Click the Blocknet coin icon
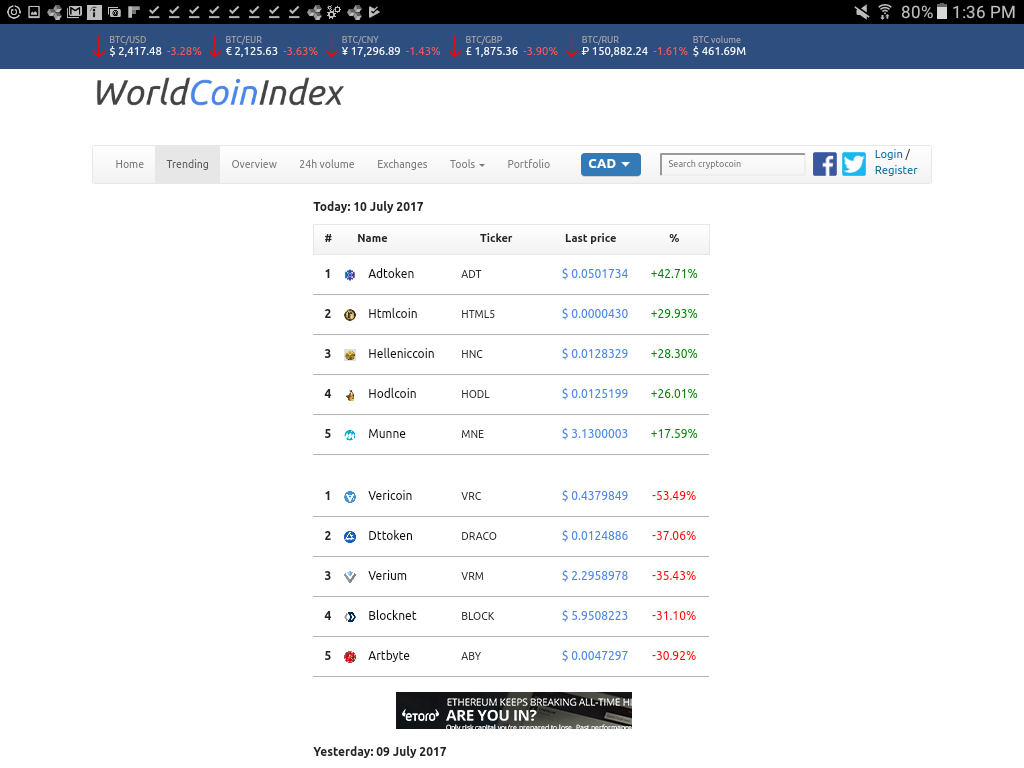The height and width of the screenshot is (768, 1024). point(350,616)
